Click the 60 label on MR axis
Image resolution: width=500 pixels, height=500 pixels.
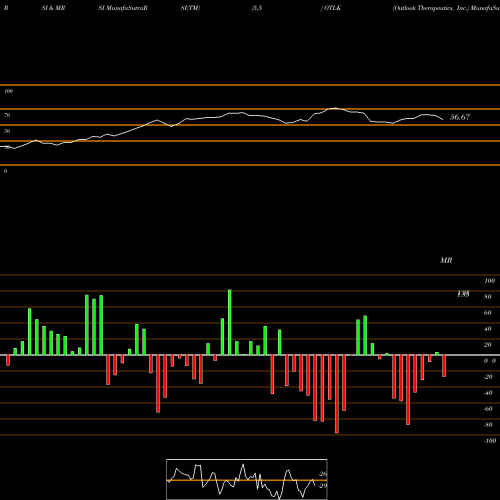(488, 313)
